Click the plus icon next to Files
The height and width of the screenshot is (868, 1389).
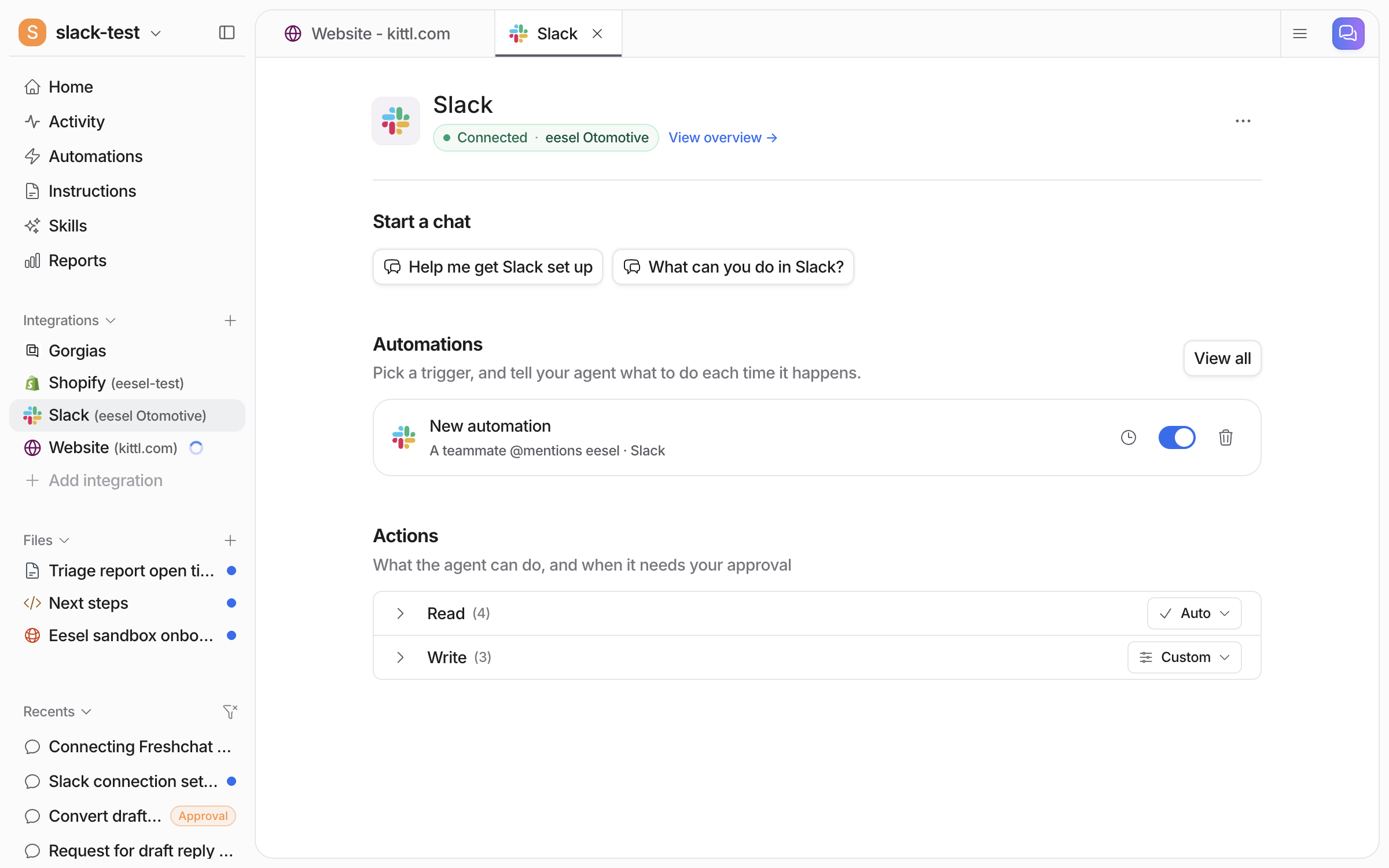point(230,540)
